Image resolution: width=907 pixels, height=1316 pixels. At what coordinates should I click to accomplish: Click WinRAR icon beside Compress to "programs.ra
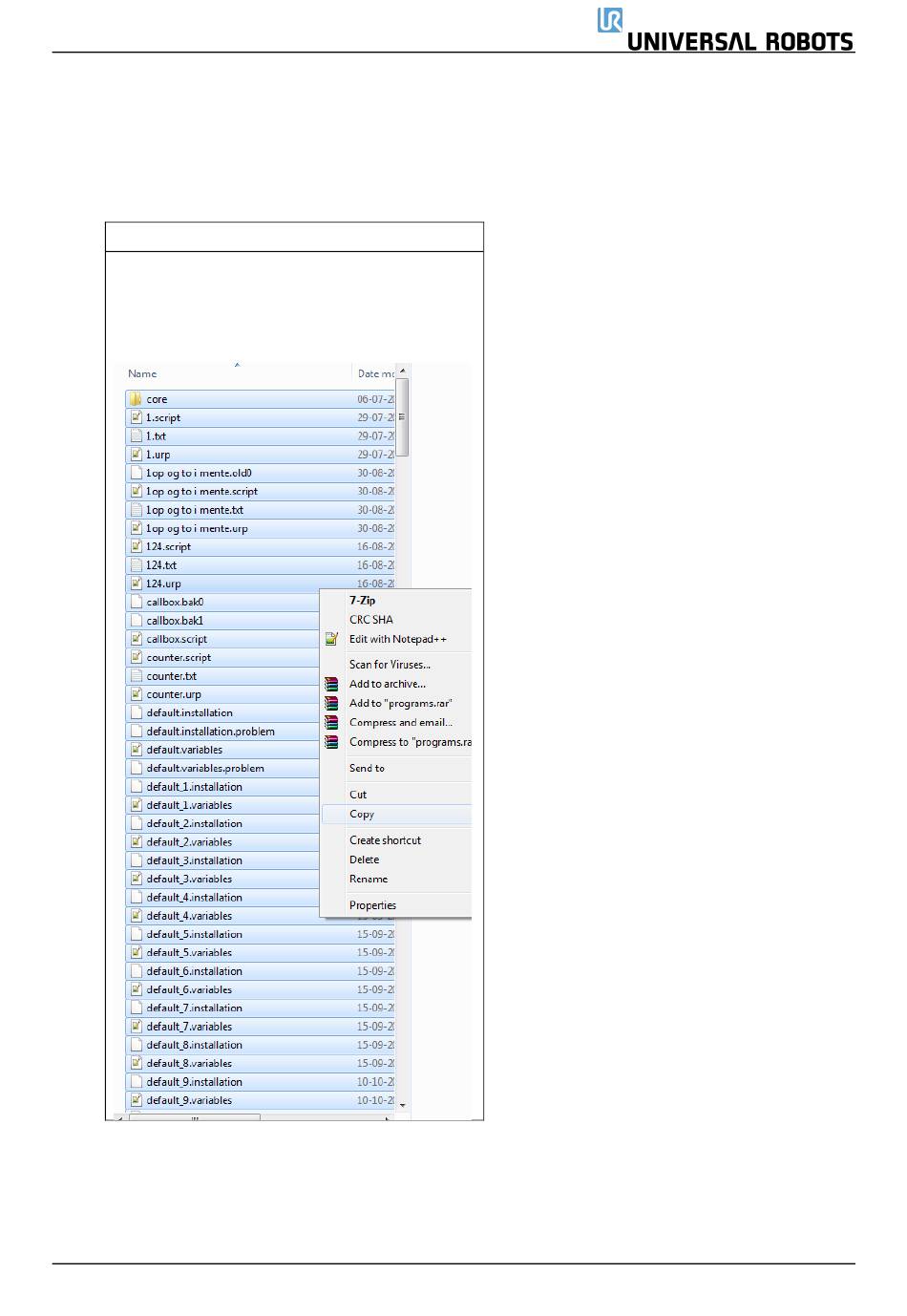coord(331,742)
